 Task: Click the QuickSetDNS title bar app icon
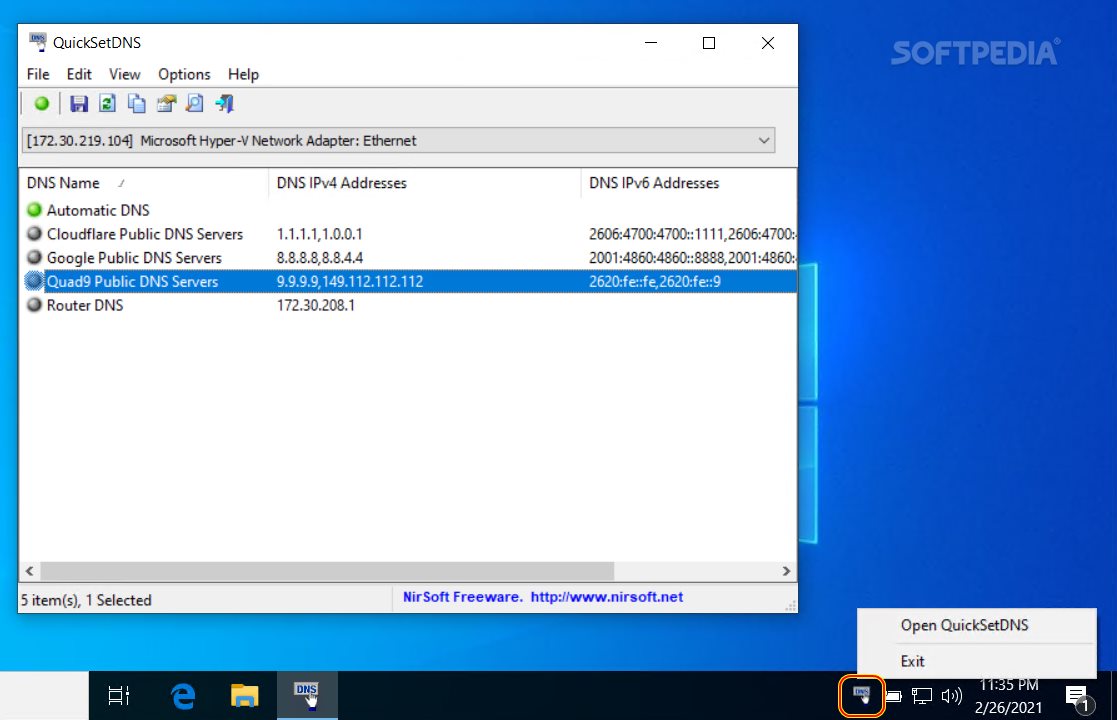38,42
